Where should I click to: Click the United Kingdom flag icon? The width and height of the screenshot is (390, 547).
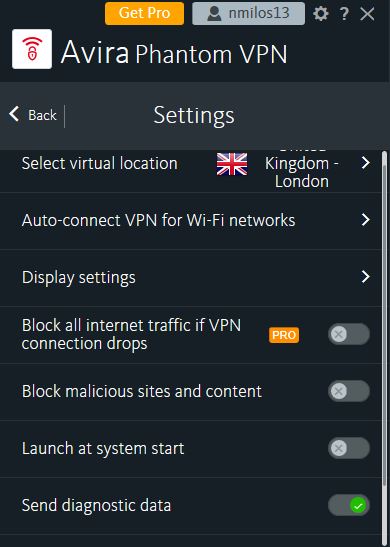click(232, 164)
